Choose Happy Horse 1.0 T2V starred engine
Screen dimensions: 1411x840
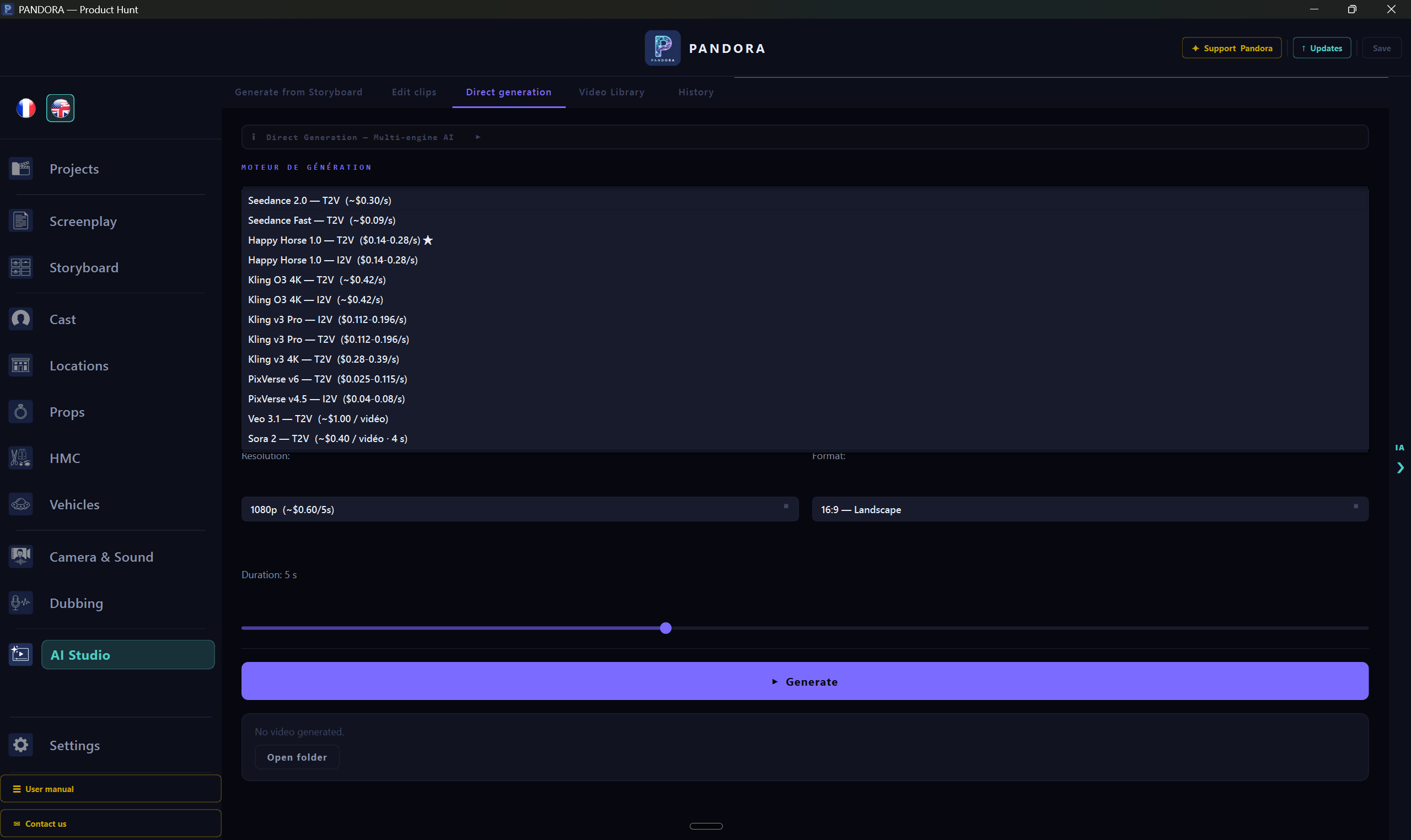(804, 240)
